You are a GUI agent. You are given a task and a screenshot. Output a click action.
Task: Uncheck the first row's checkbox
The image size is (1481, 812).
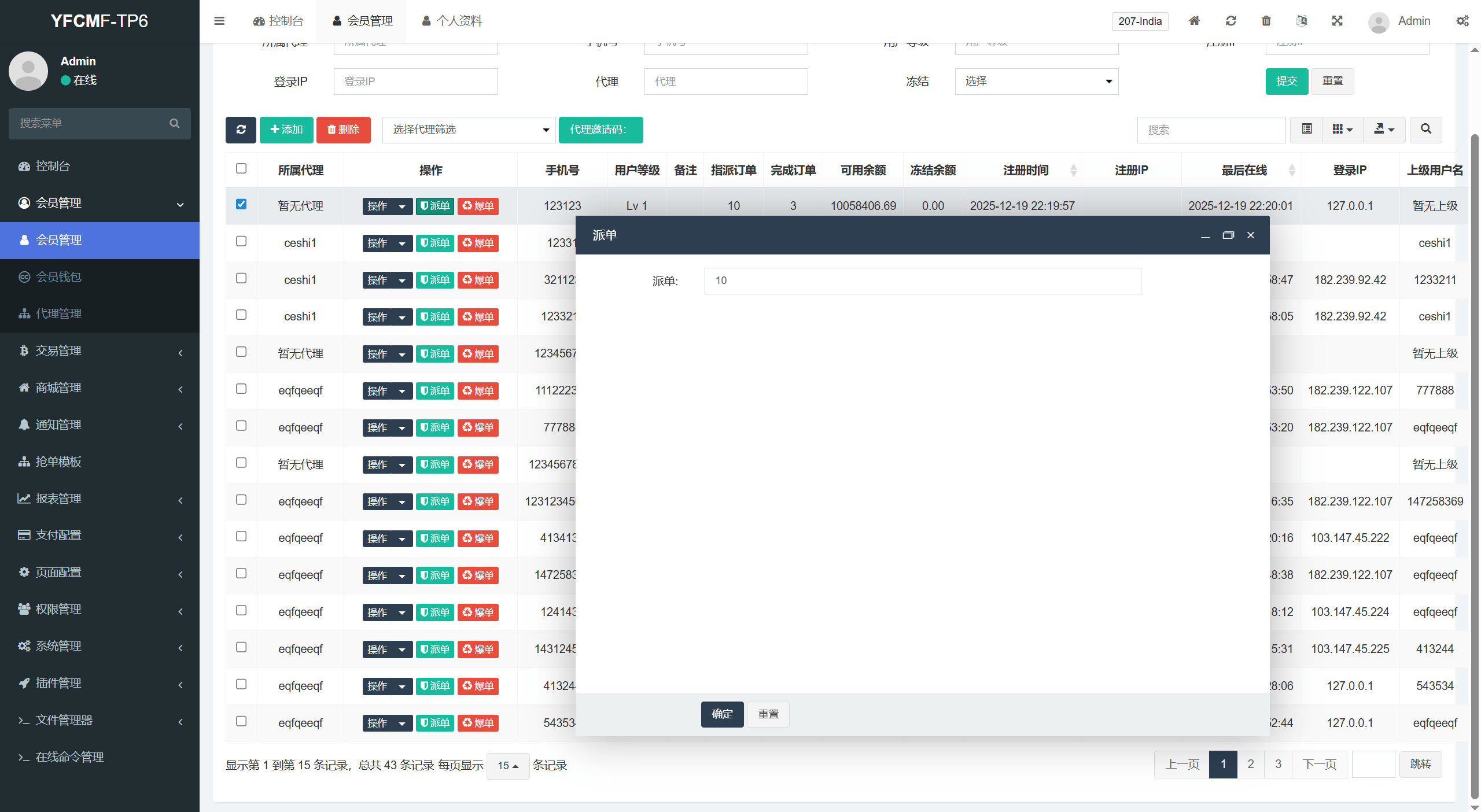pos(241,204)
